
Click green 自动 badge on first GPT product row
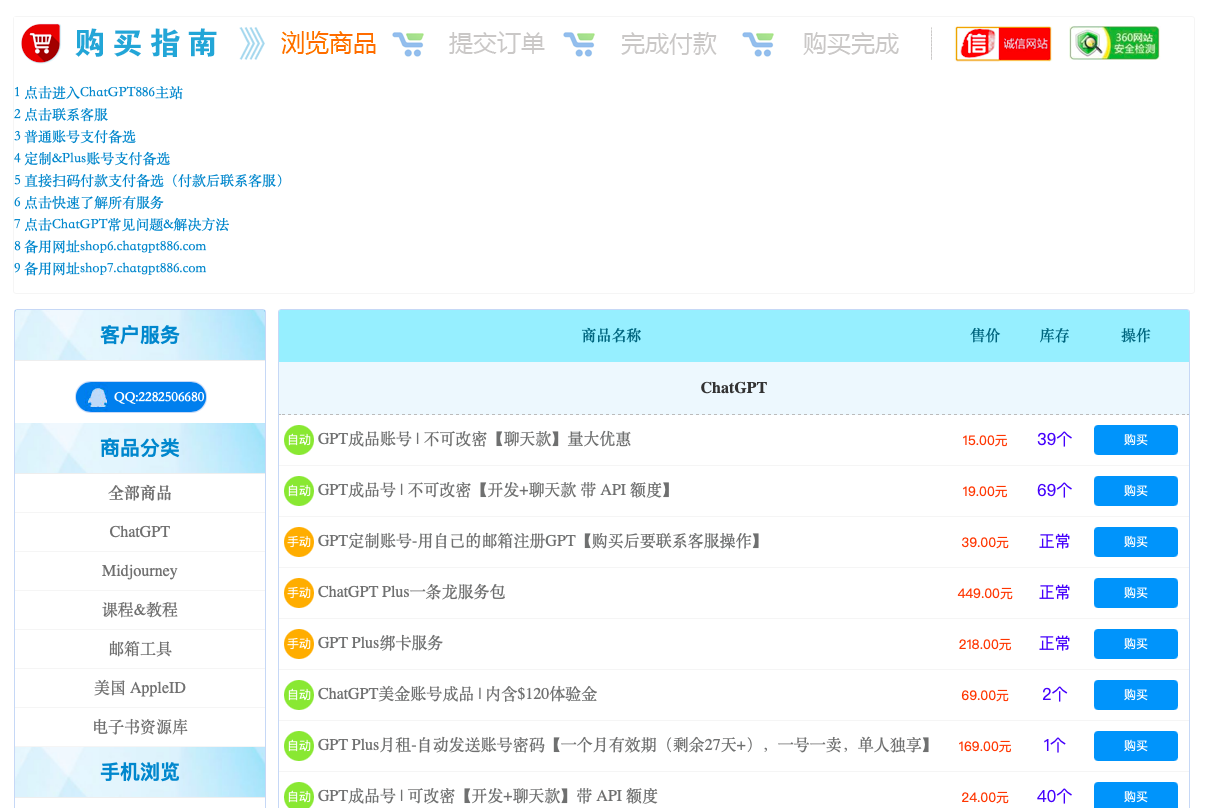pos(298,440)
